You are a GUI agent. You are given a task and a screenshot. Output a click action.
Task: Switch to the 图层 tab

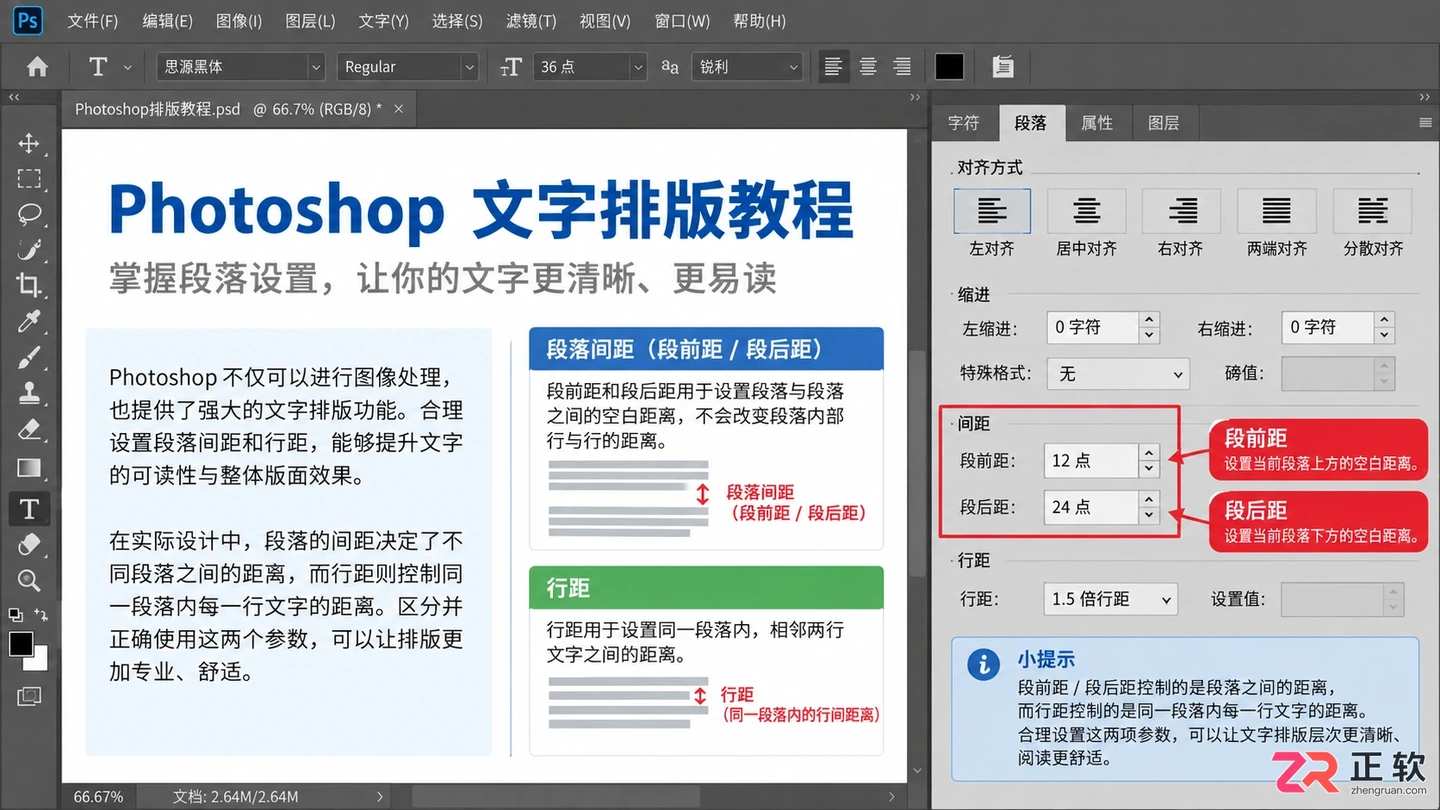pyautogui.click(x=1164, y=123)
